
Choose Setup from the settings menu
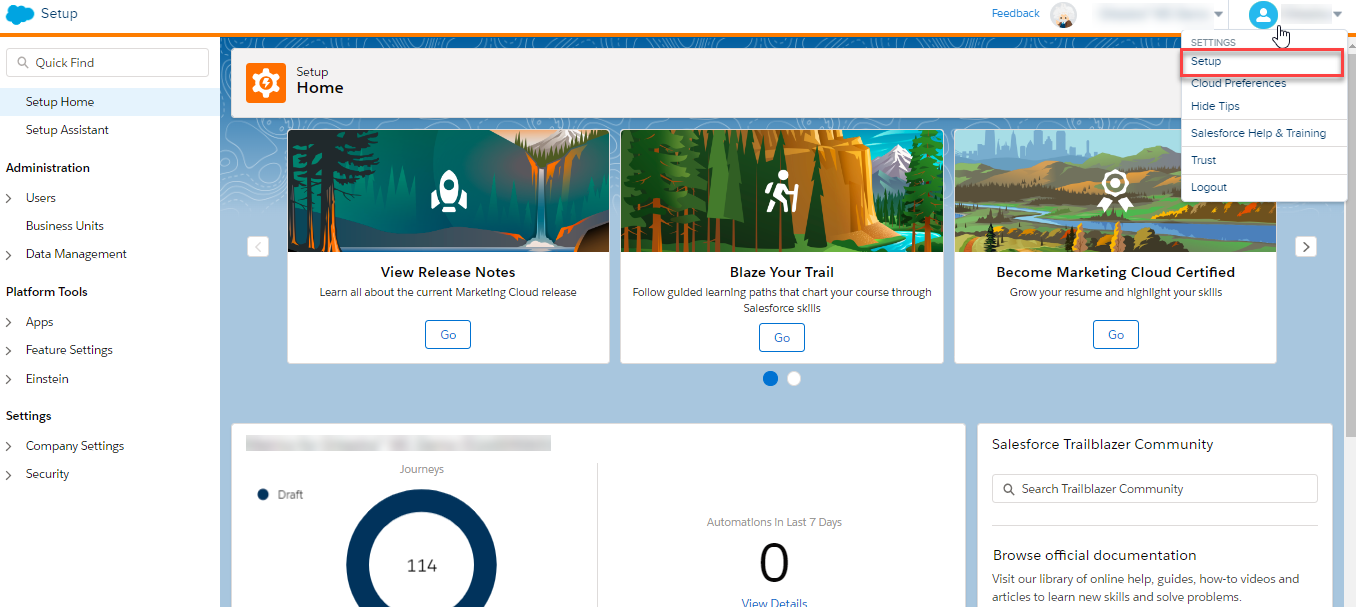pyautogui.click(x=1262, y=62)
